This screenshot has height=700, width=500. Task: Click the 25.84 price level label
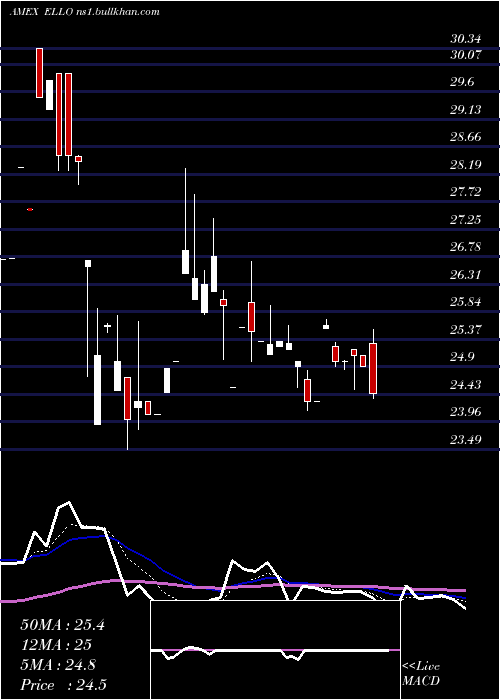coord(466,302)
